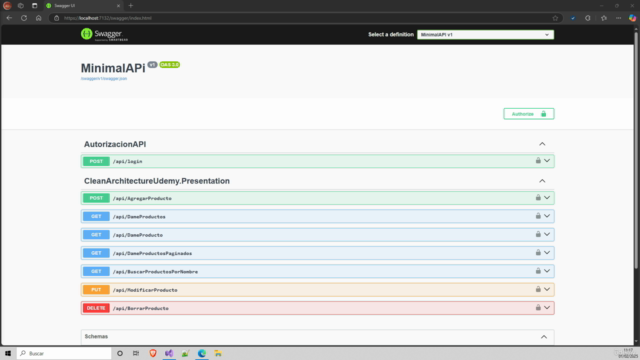Collapse the AutorizacionAPI section
Image resolution: width=640 pixels, height=360 pixels.
point(542,144)
